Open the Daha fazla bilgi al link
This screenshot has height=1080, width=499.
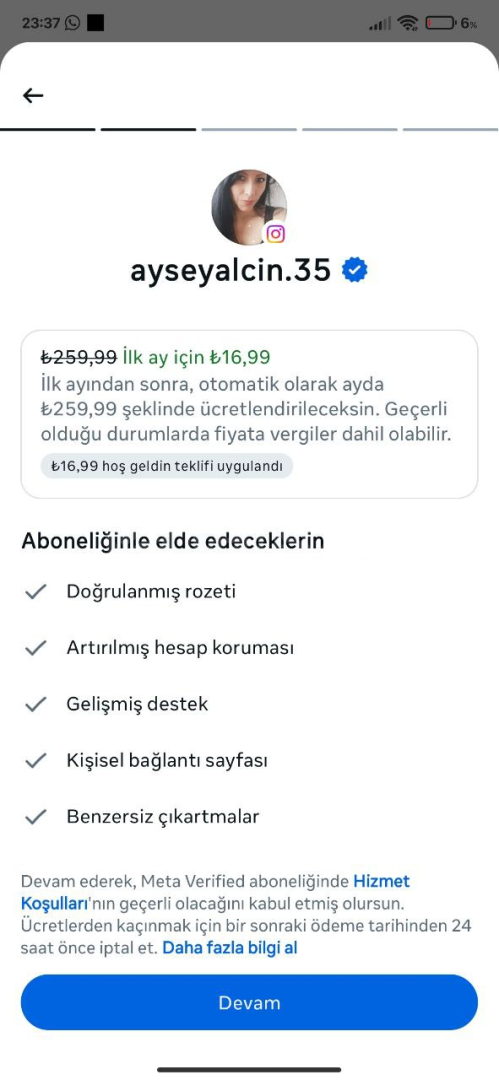(x=230, y=948)
